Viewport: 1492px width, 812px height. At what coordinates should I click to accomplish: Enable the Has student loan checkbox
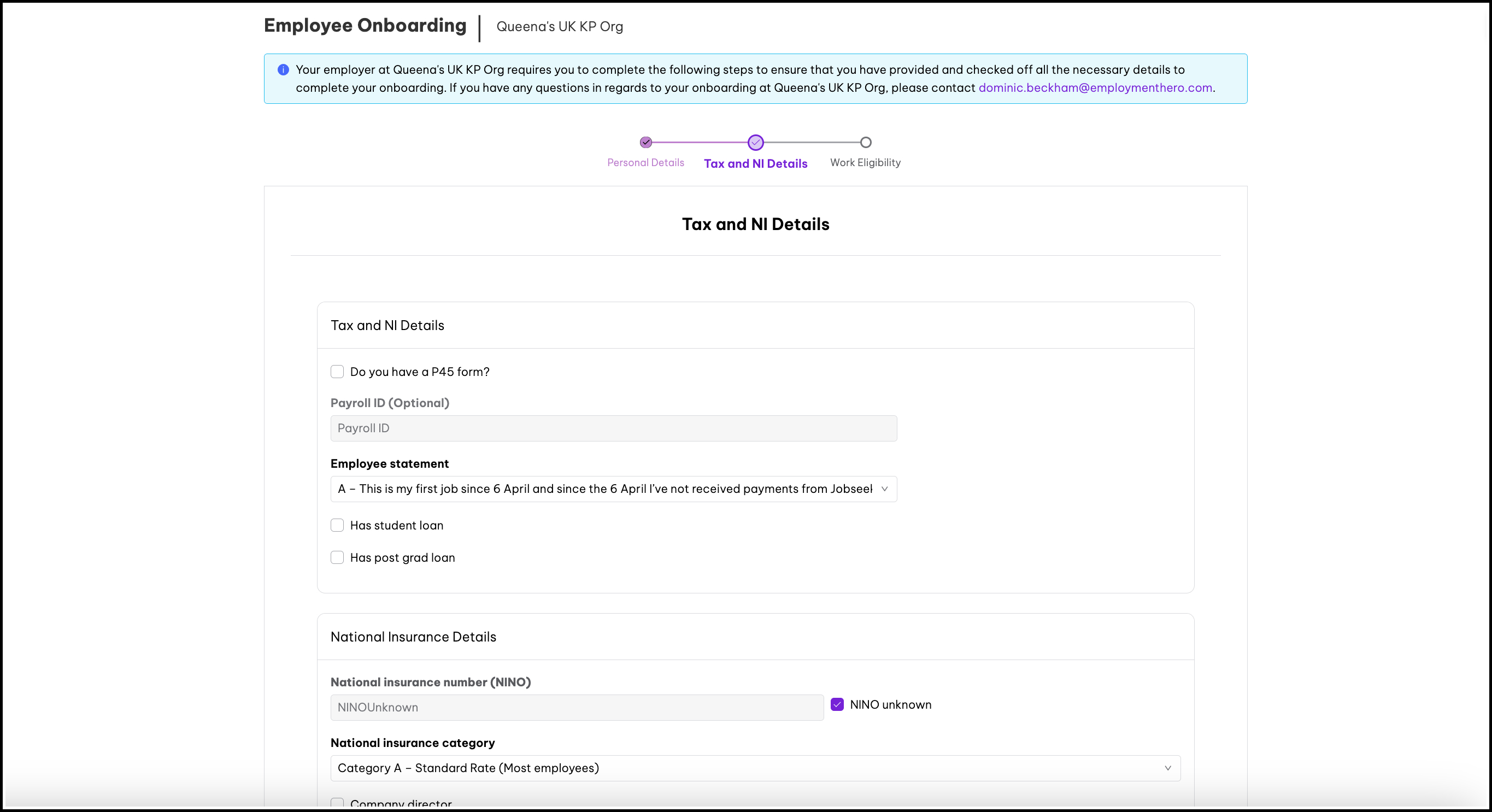pos(337,525)
